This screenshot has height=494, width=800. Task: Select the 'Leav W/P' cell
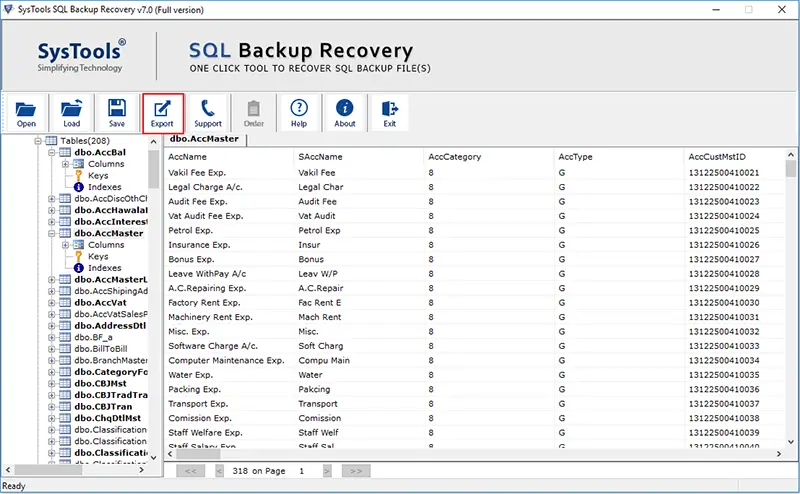click(358, 274)
